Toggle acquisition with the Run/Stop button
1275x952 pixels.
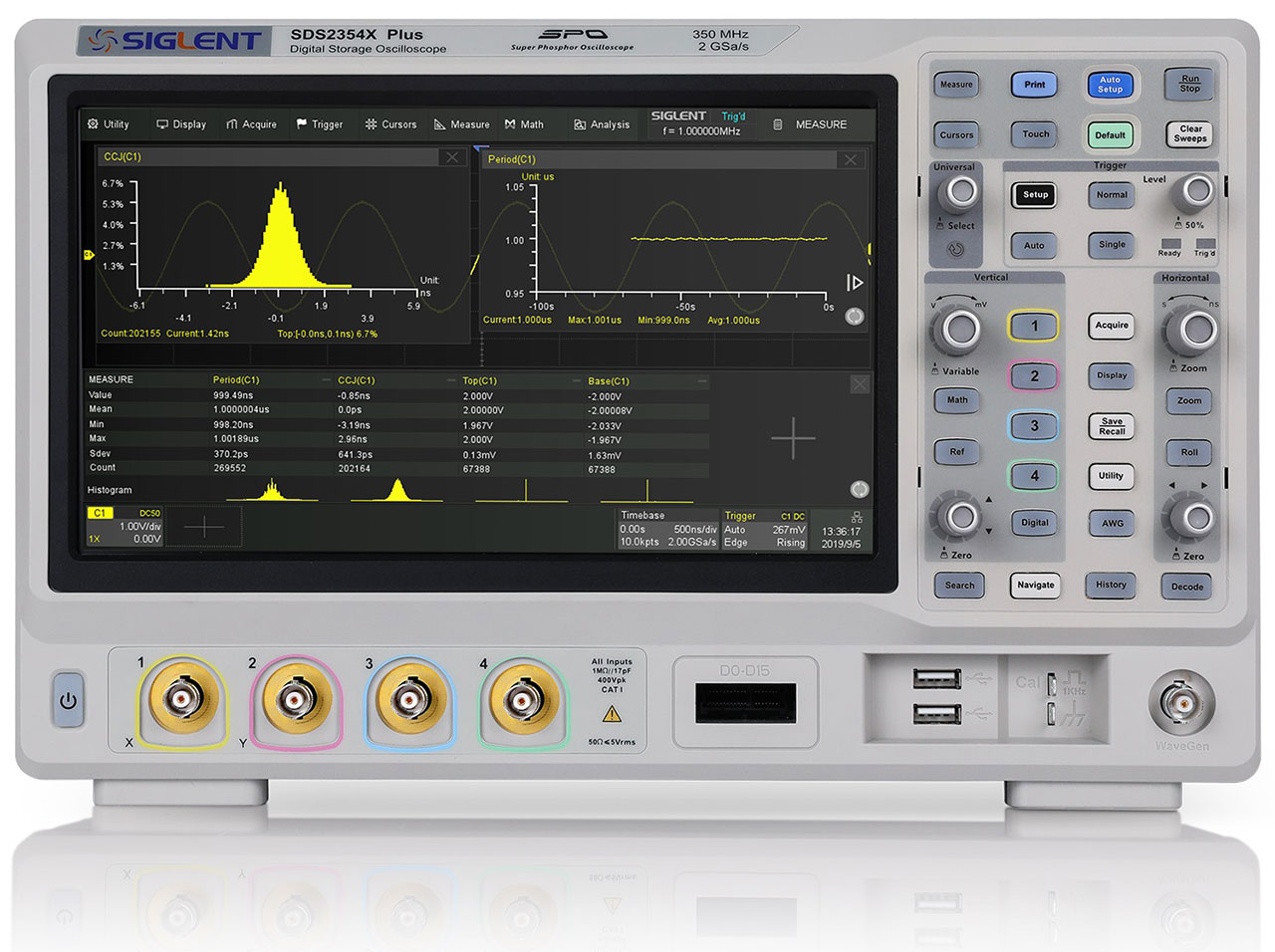(1189, 85)
